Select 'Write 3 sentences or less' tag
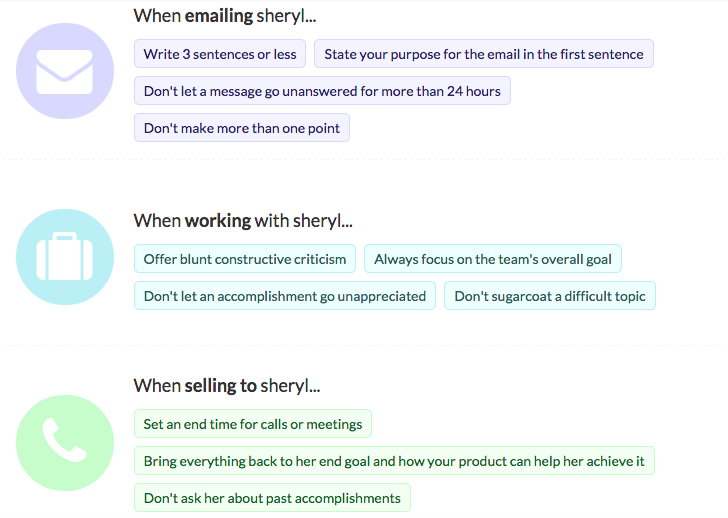 click(x=220, y=54)
